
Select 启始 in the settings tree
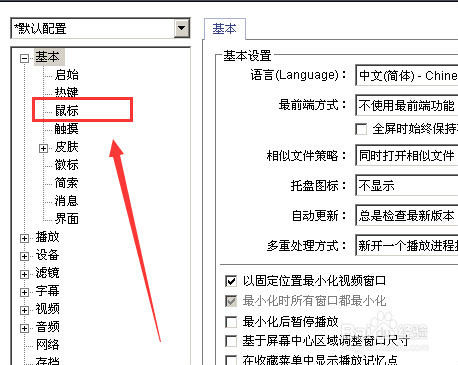coord(67,75)
